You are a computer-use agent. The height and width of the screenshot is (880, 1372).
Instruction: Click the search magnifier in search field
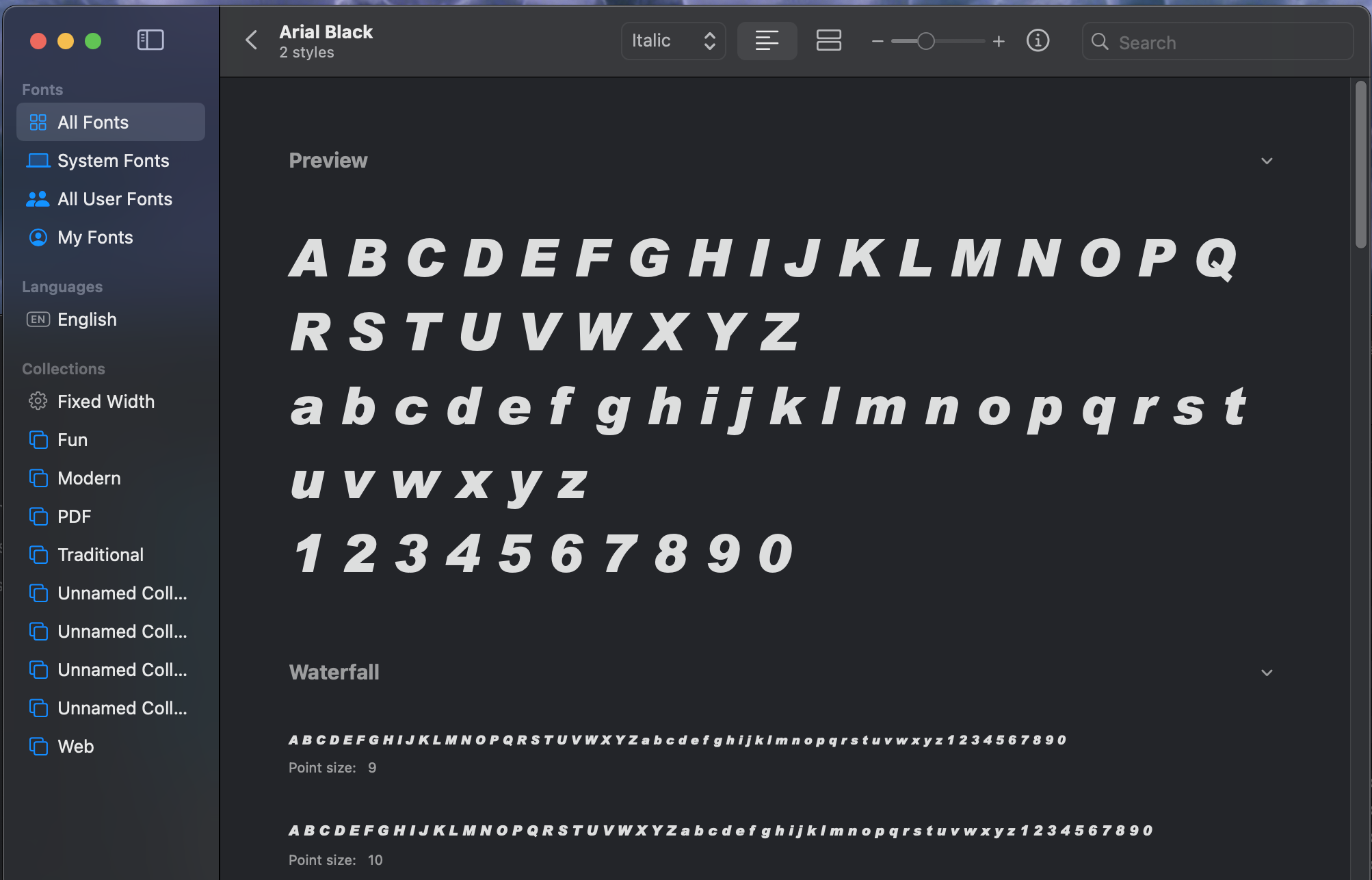1101,42
